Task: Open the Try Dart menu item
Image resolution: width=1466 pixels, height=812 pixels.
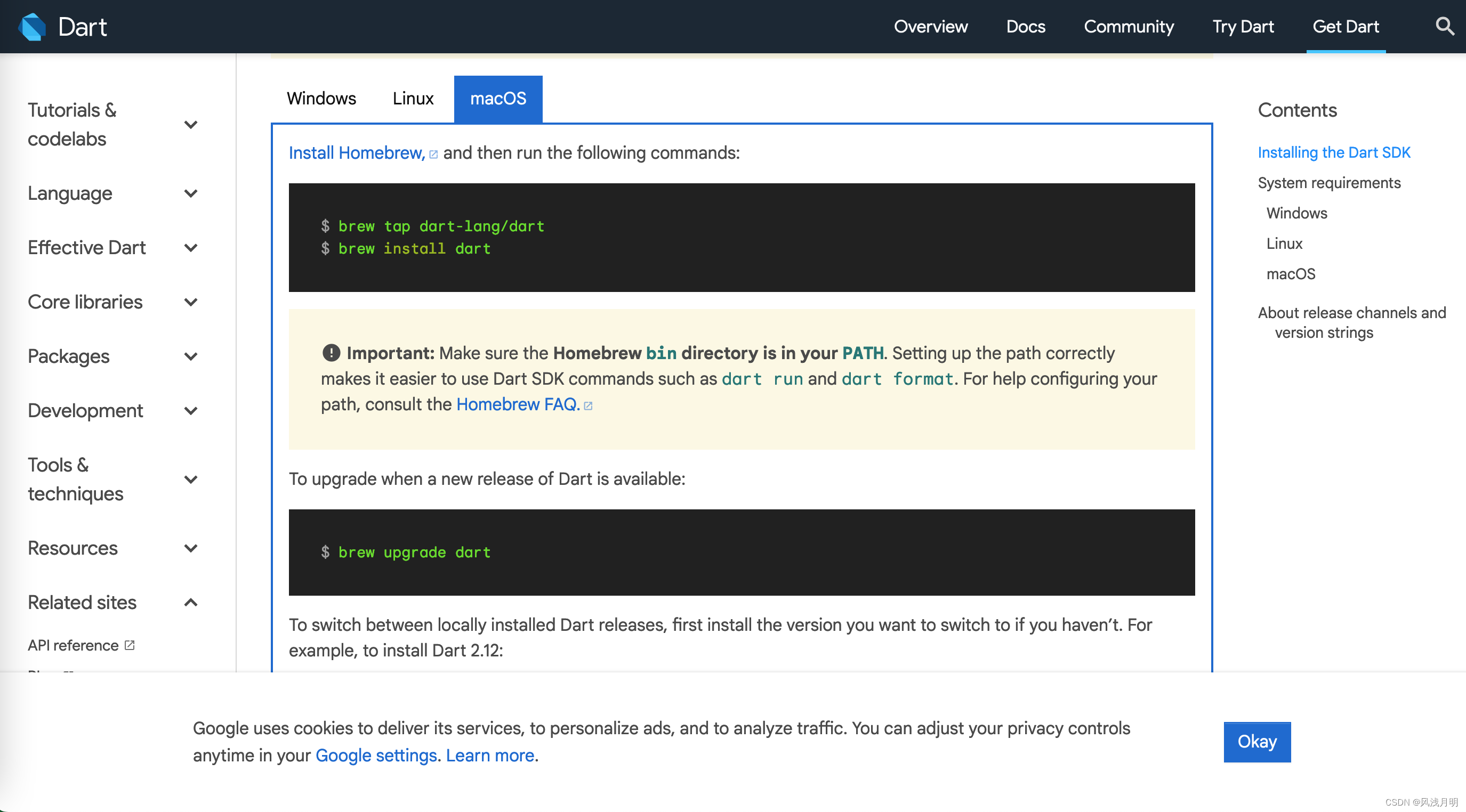Action: [1243, 27]
